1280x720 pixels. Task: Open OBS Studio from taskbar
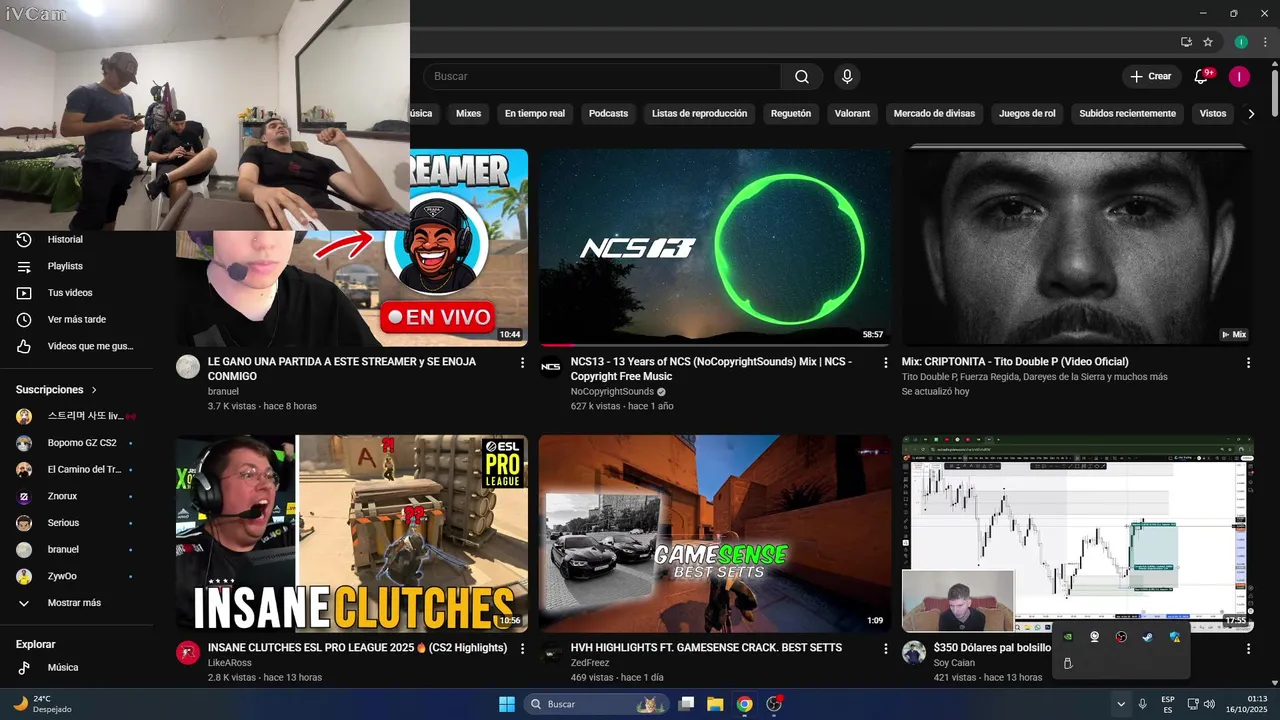(774, 704)
